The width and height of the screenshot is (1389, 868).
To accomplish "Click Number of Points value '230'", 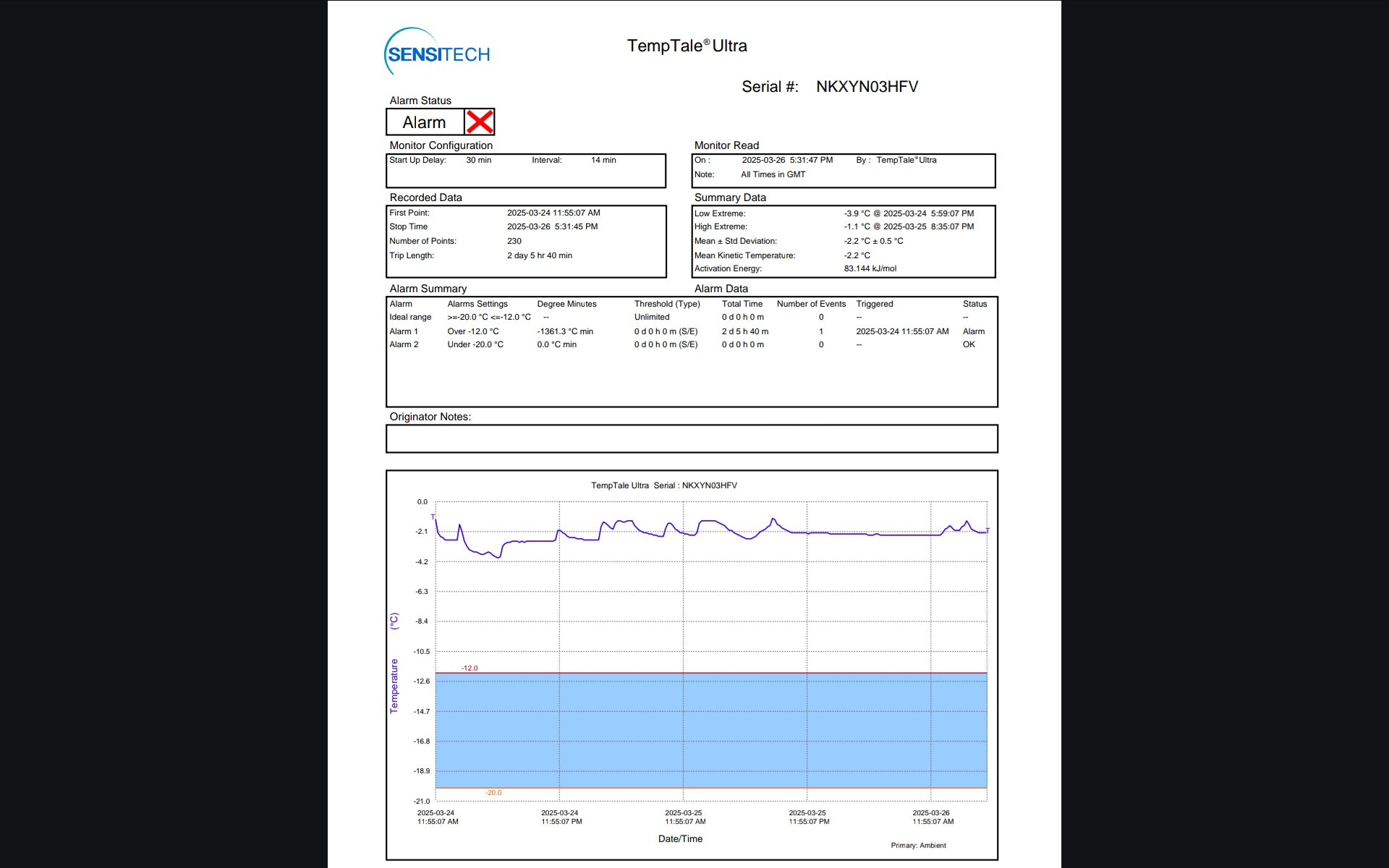I will (x=514, y=241).
